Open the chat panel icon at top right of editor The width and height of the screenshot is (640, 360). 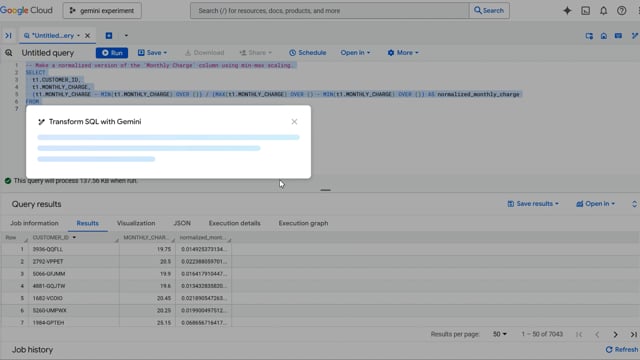[x=618, y=36]
